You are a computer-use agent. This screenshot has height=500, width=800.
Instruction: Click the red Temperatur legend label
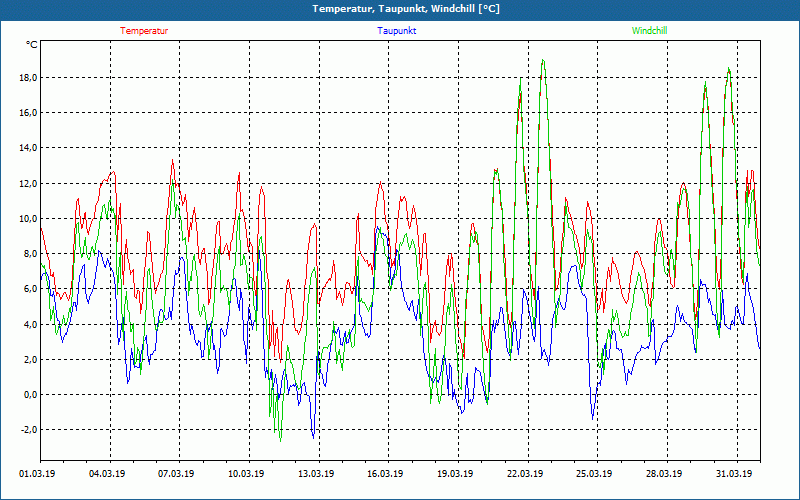coord(144,31)
